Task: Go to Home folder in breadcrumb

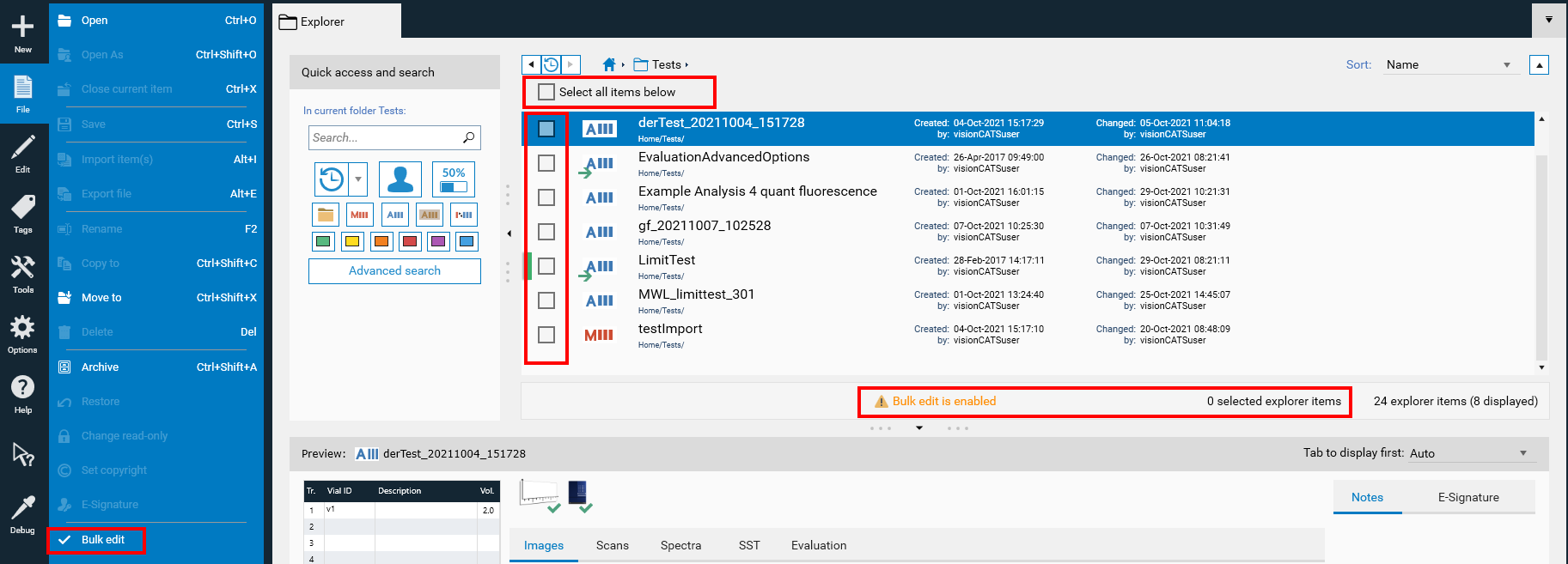Action: tap(609, 64)
